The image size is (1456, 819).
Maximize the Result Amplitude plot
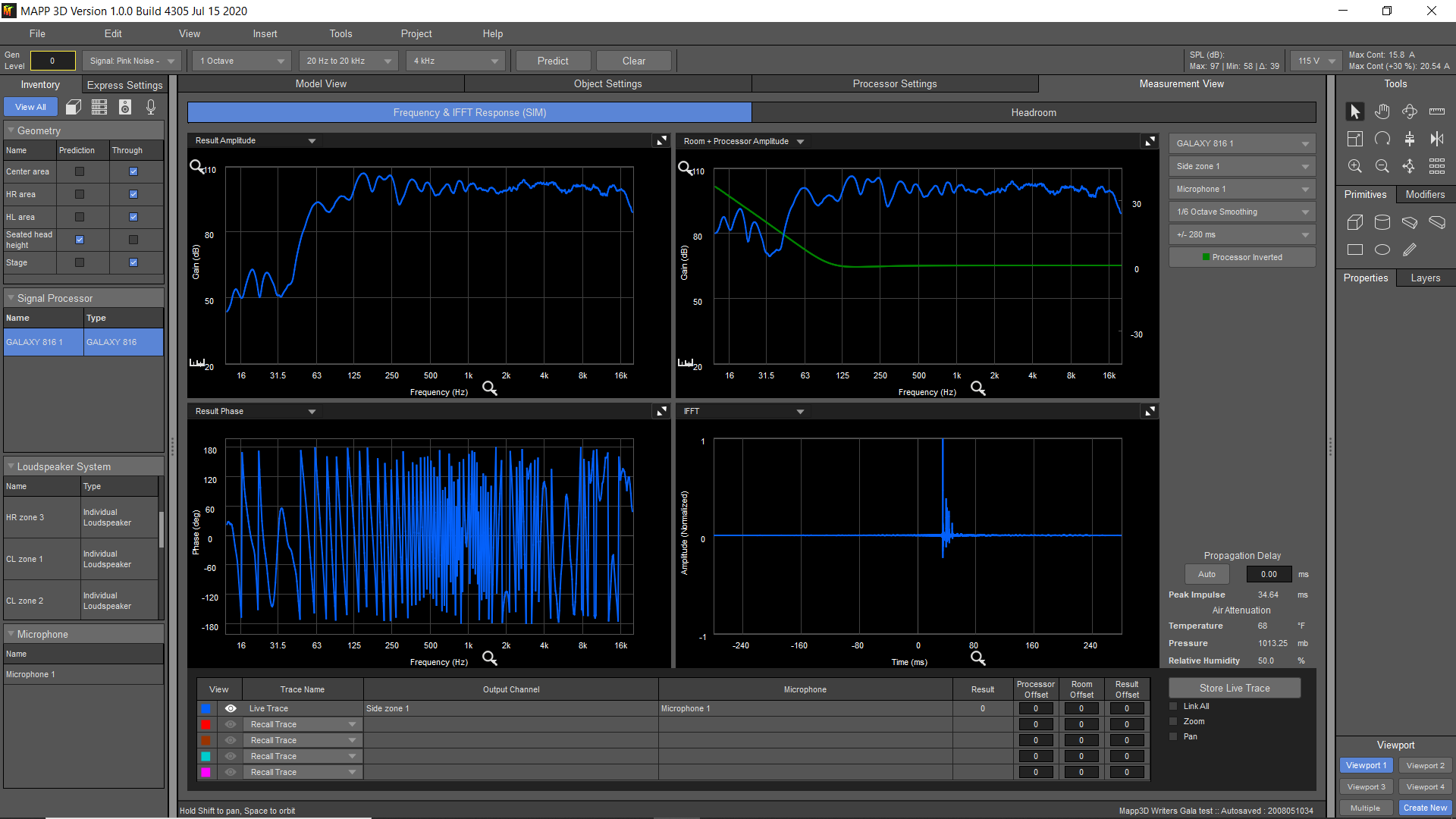coord(662,140)
